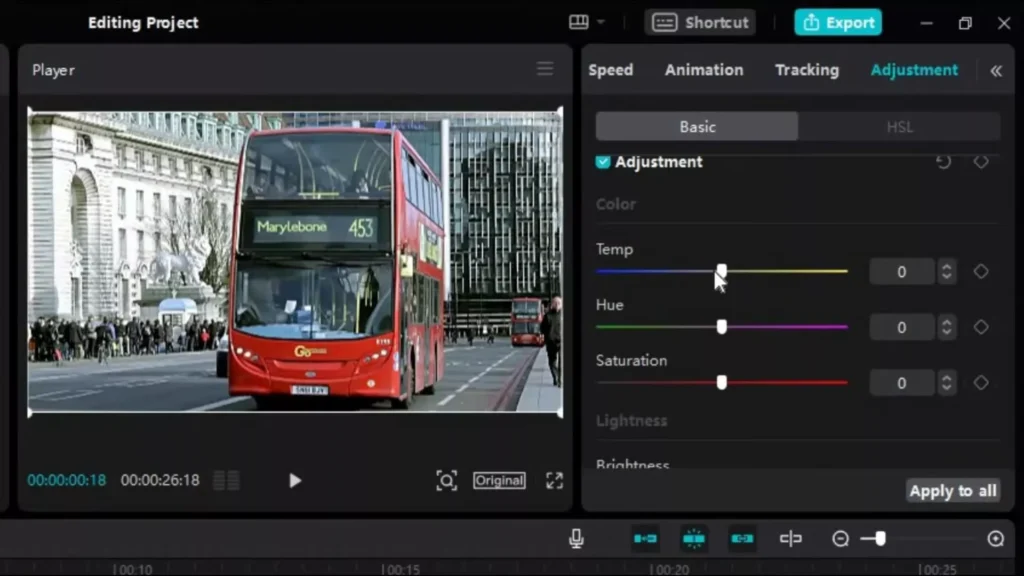Open the layout view dropdown in the title bar
1024x576 pixels.
[x=585, y=21]
